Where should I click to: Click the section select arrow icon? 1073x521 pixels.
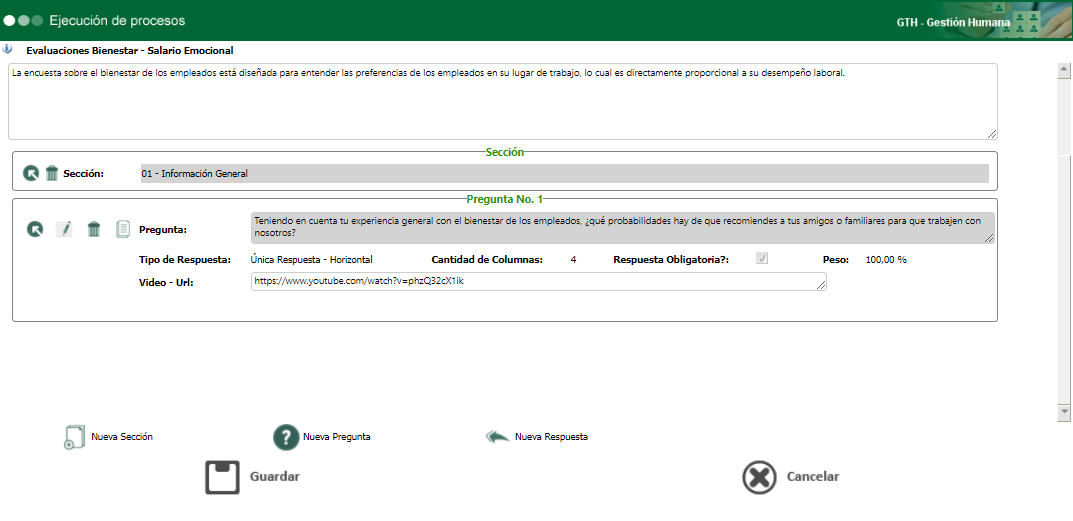click(31, 173)
